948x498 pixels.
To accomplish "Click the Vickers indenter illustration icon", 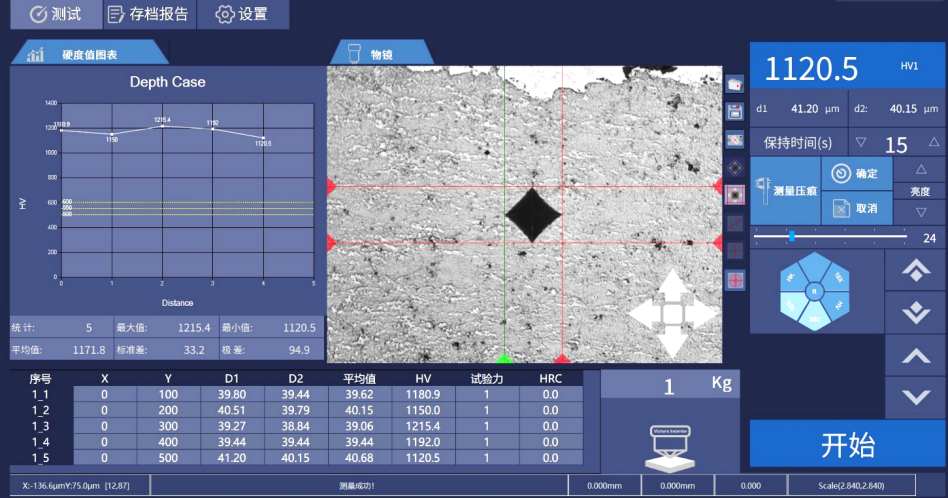I will [x=670, y=448].
